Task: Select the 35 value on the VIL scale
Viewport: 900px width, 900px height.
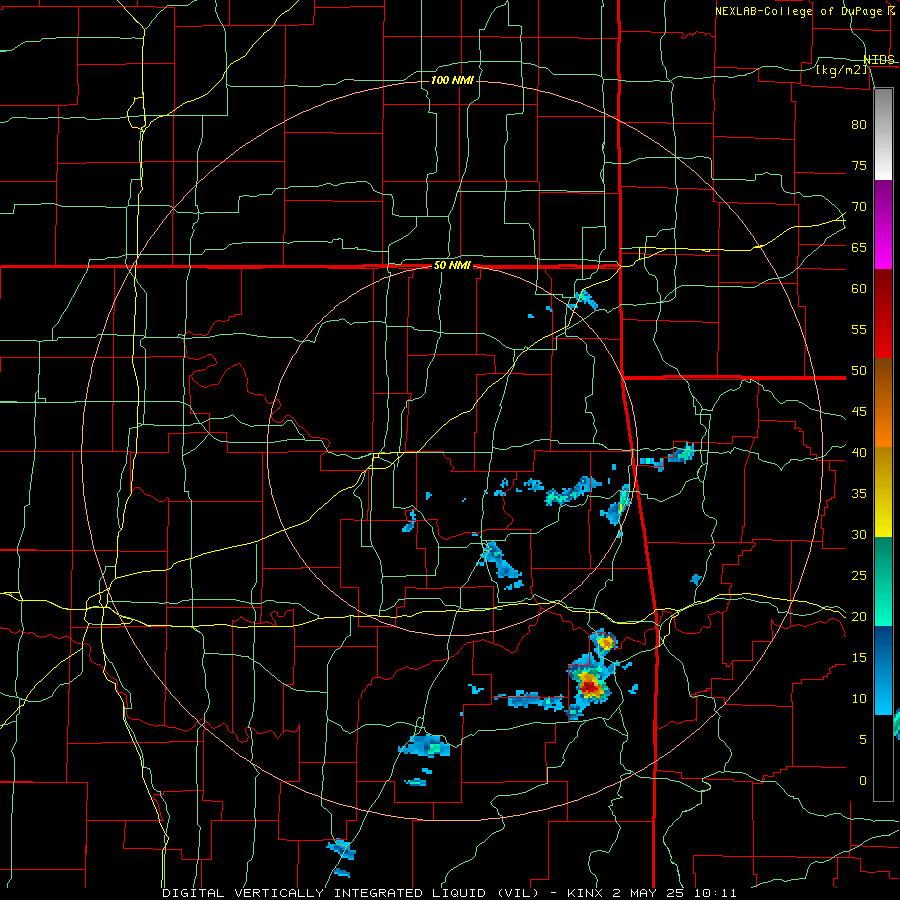Action: (x=859, y=494)
